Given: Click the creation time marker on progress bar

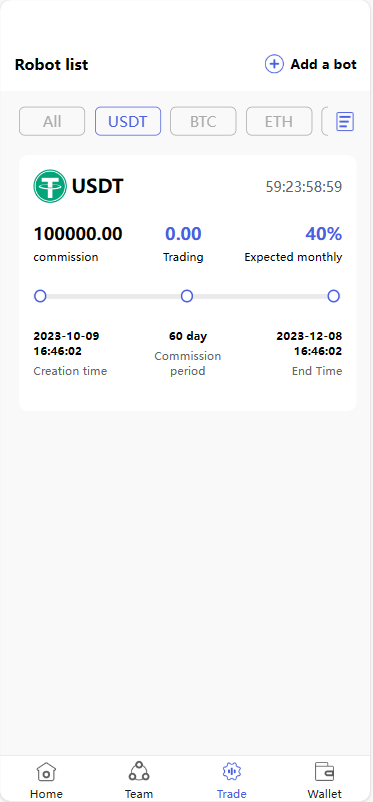Looking at the screenshot, I should click(40, 296).
